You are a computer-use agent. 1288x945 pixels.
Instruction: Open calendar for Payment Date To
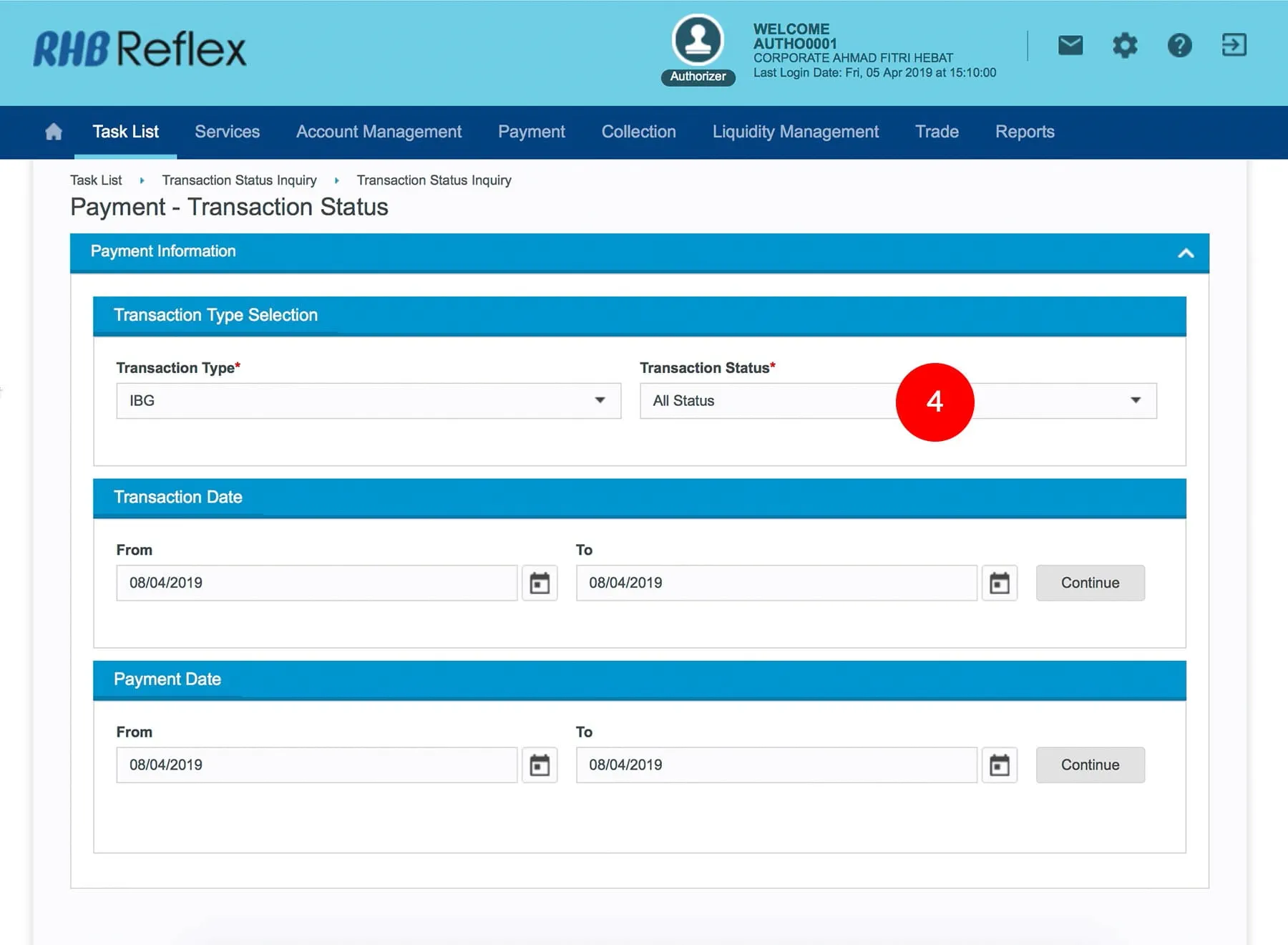tap(999, 765)
